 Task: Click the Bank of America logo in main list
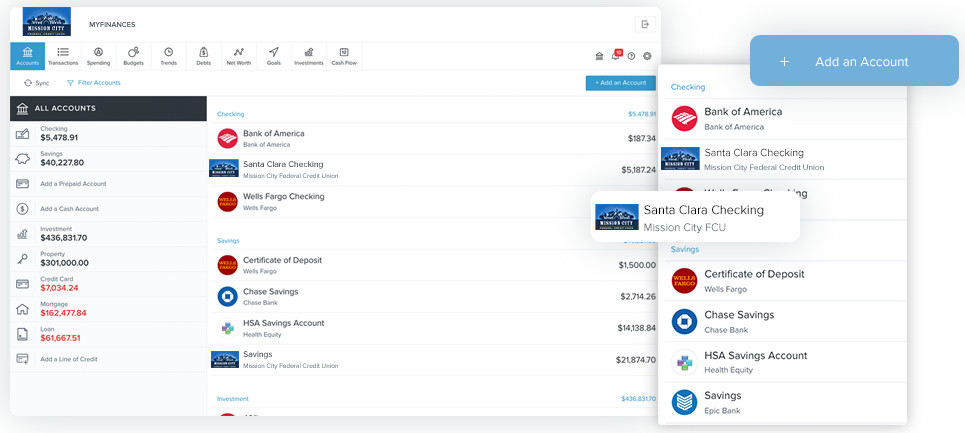click(x=227, y=138)
